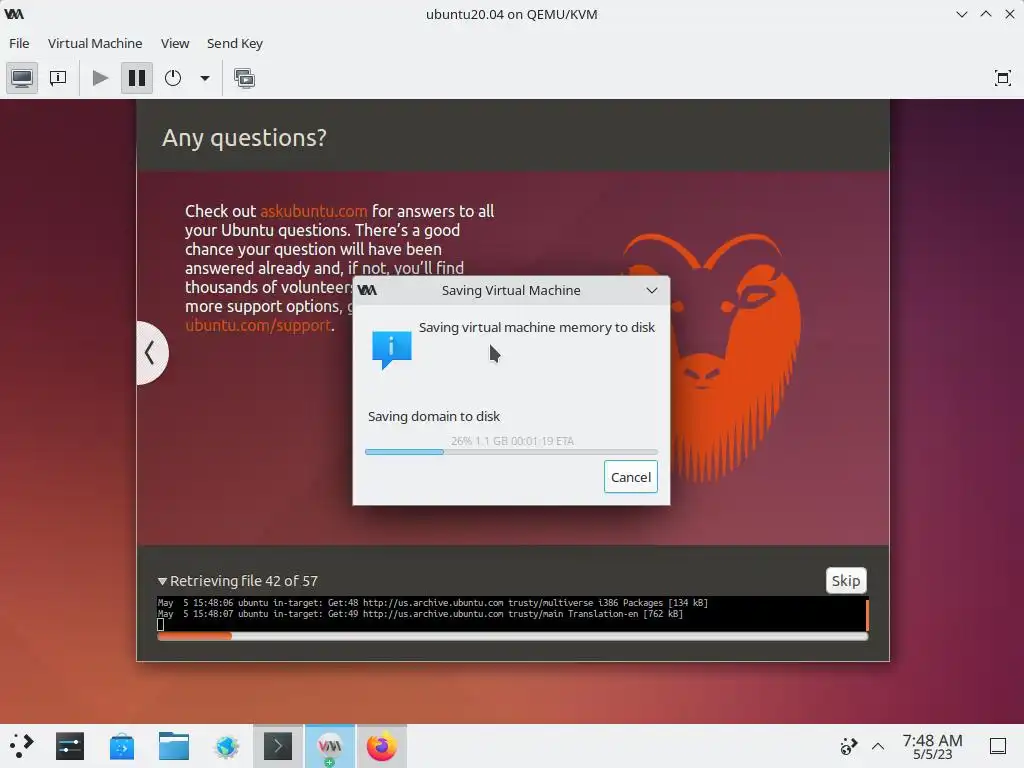The height and width of the screenshot is (768, 1024).
Task: Open the Konsole terminal taskbar entry
Action: click(x=278, y=746)
